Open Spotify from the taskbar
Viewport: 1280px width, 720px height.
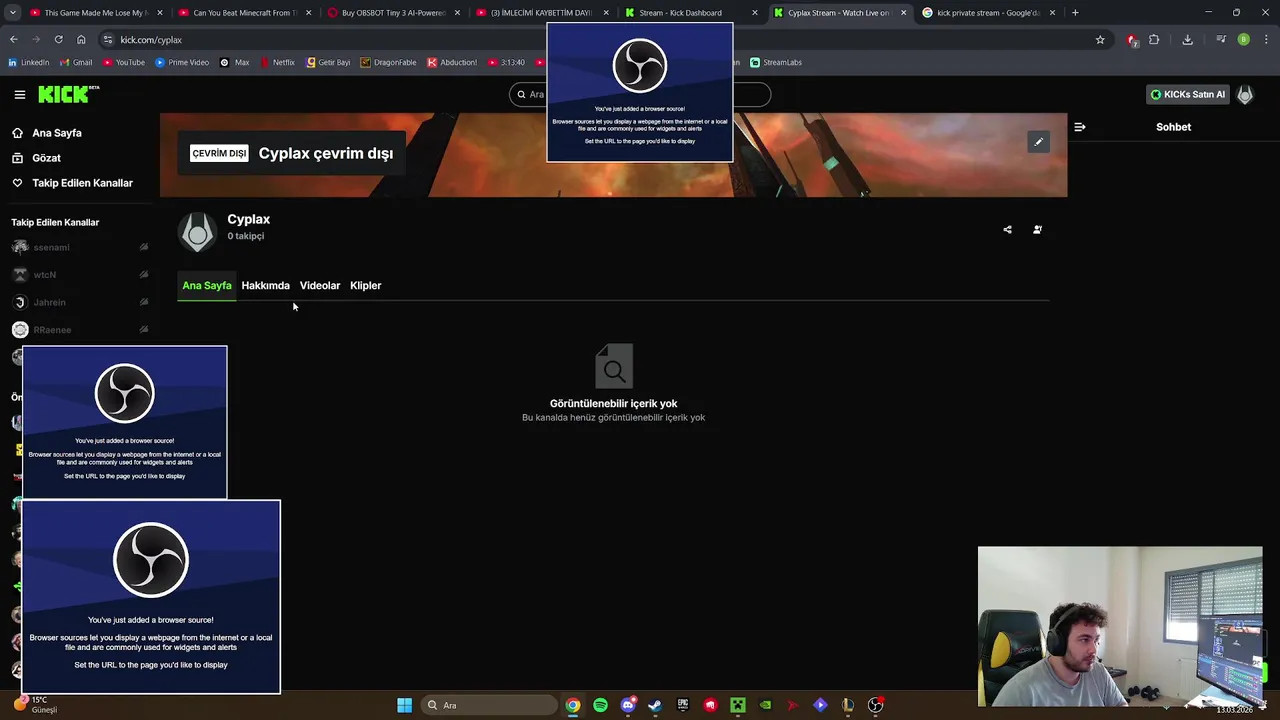click(600, 705)
